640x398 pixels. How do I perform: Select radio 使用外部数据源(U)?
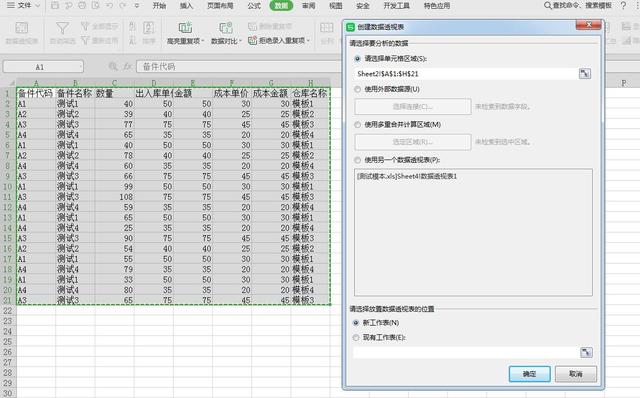(358, 89)
